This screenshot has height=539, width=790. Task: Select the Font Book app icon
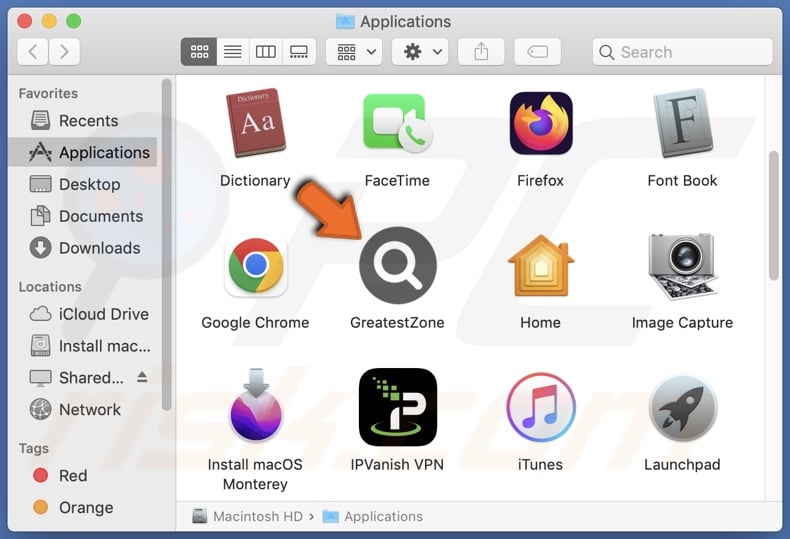tap(683, 123)
